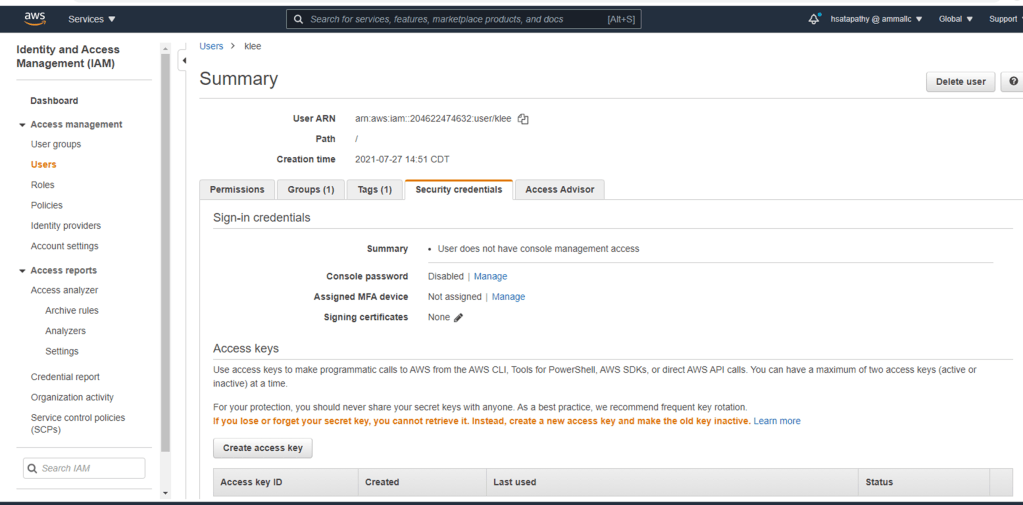Open the Services dropdown menu

(x=92, y=19)
